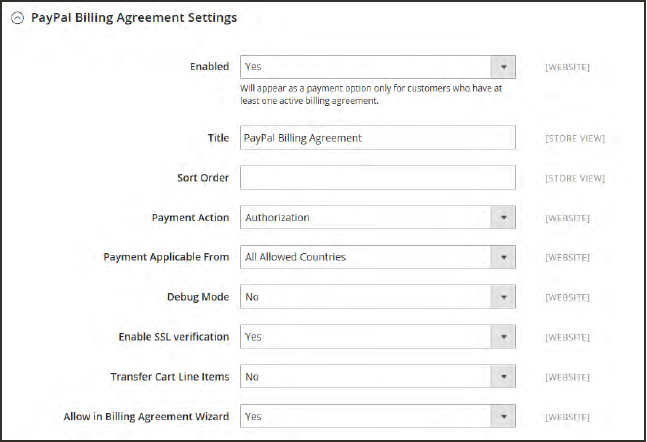Click the PayPal Billing Agreement Settings heading
This screenshot has width=647, height=442.
(134, 18)
